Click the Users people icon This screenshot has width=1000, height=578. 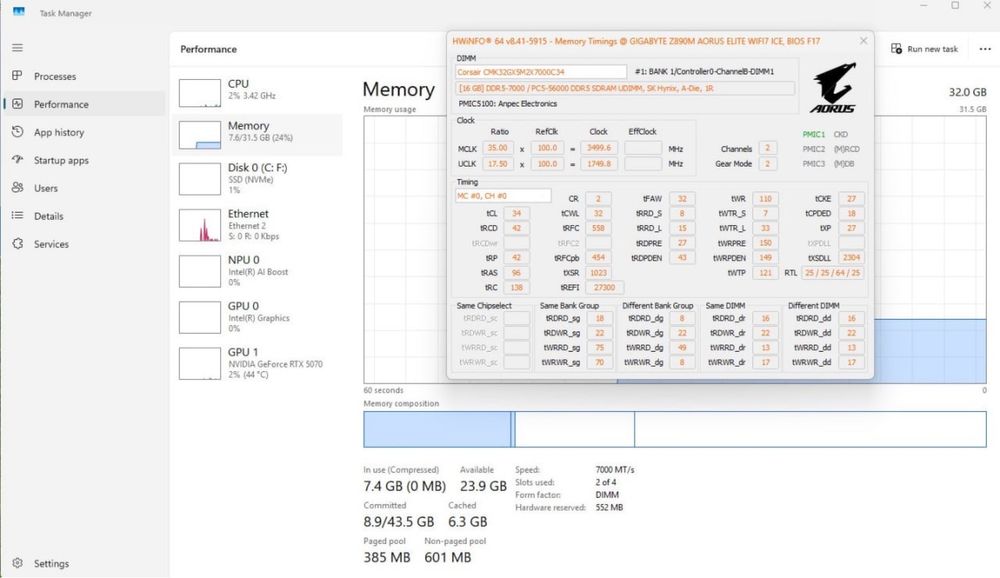[x=18, y=188]
